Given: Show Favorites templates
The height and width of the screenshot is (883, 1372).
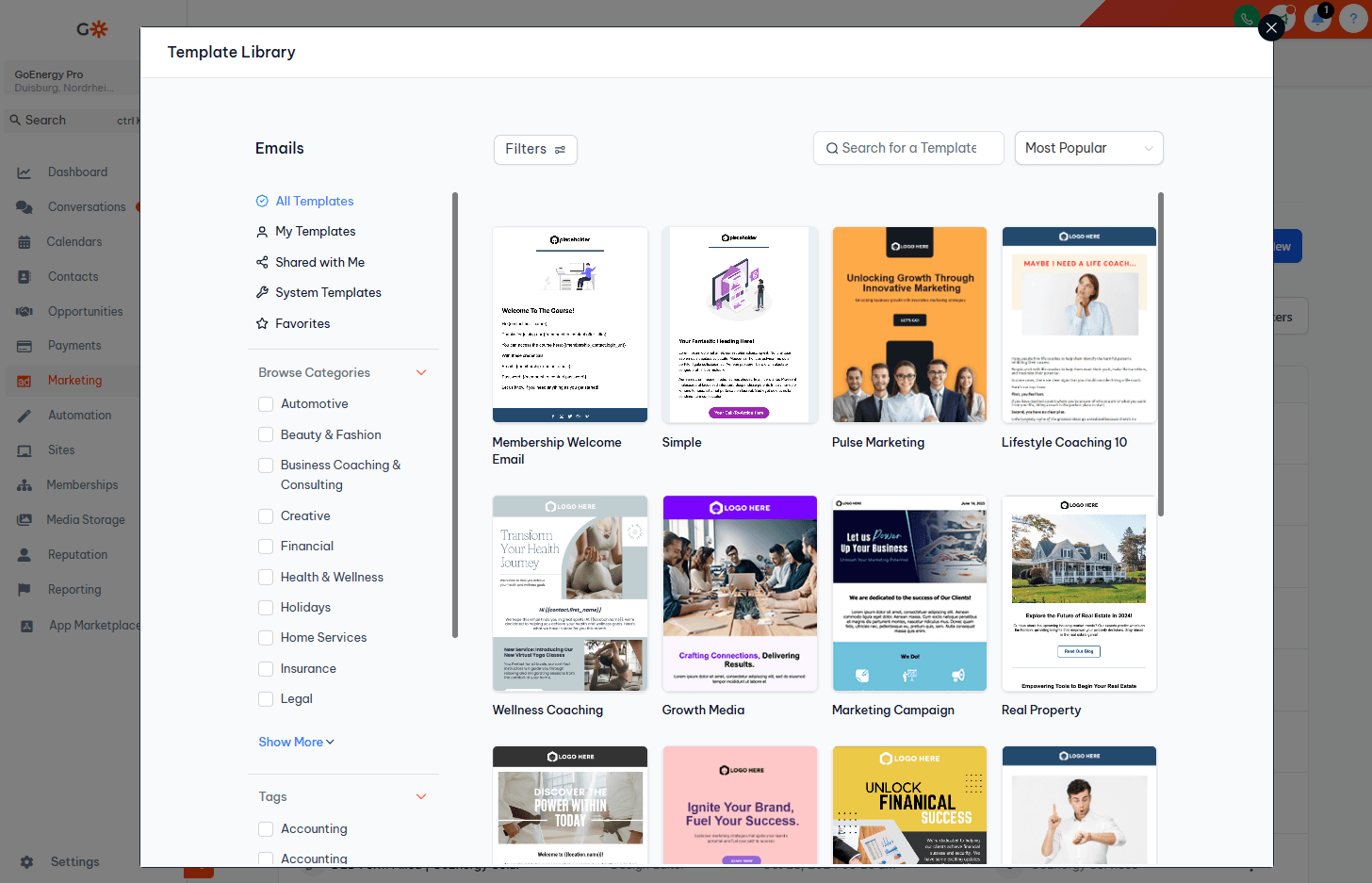Looking at the screenshot, I should point(302,323).
